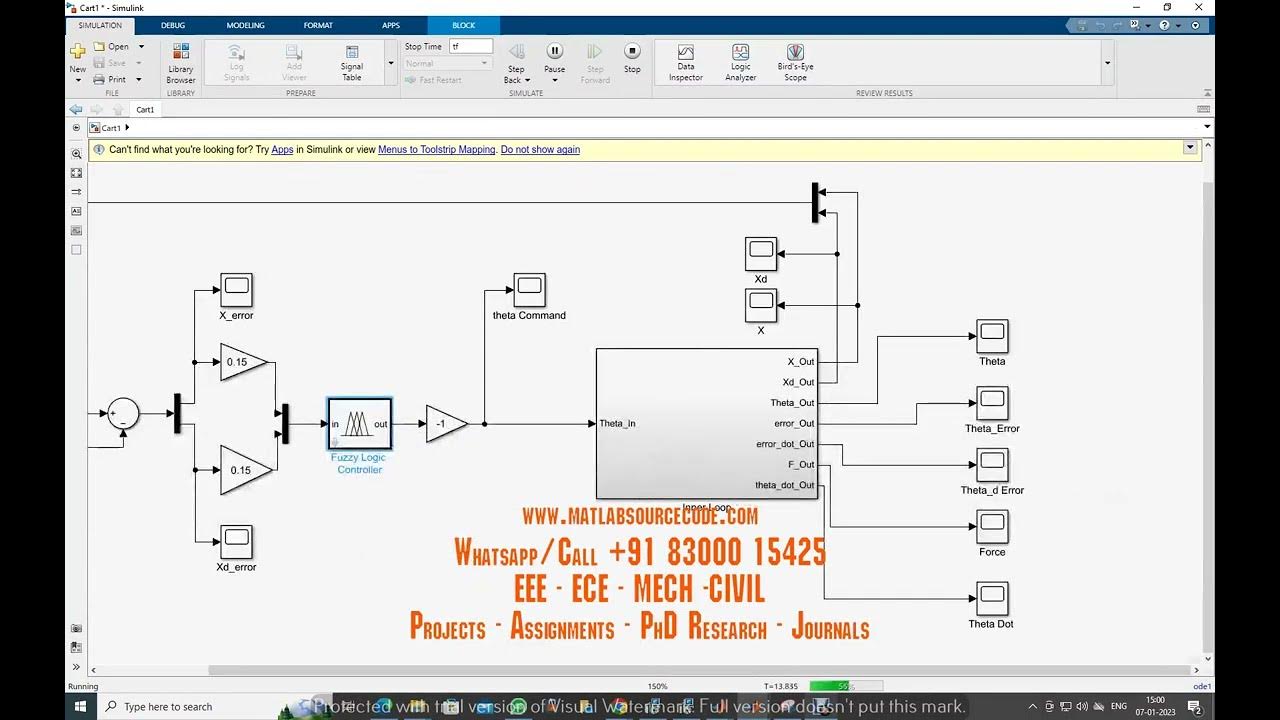Image resolution: width=1280 pixels, height=720 pixels.
Task: Open the Theta Dot scope block
Action: point(992,599)
